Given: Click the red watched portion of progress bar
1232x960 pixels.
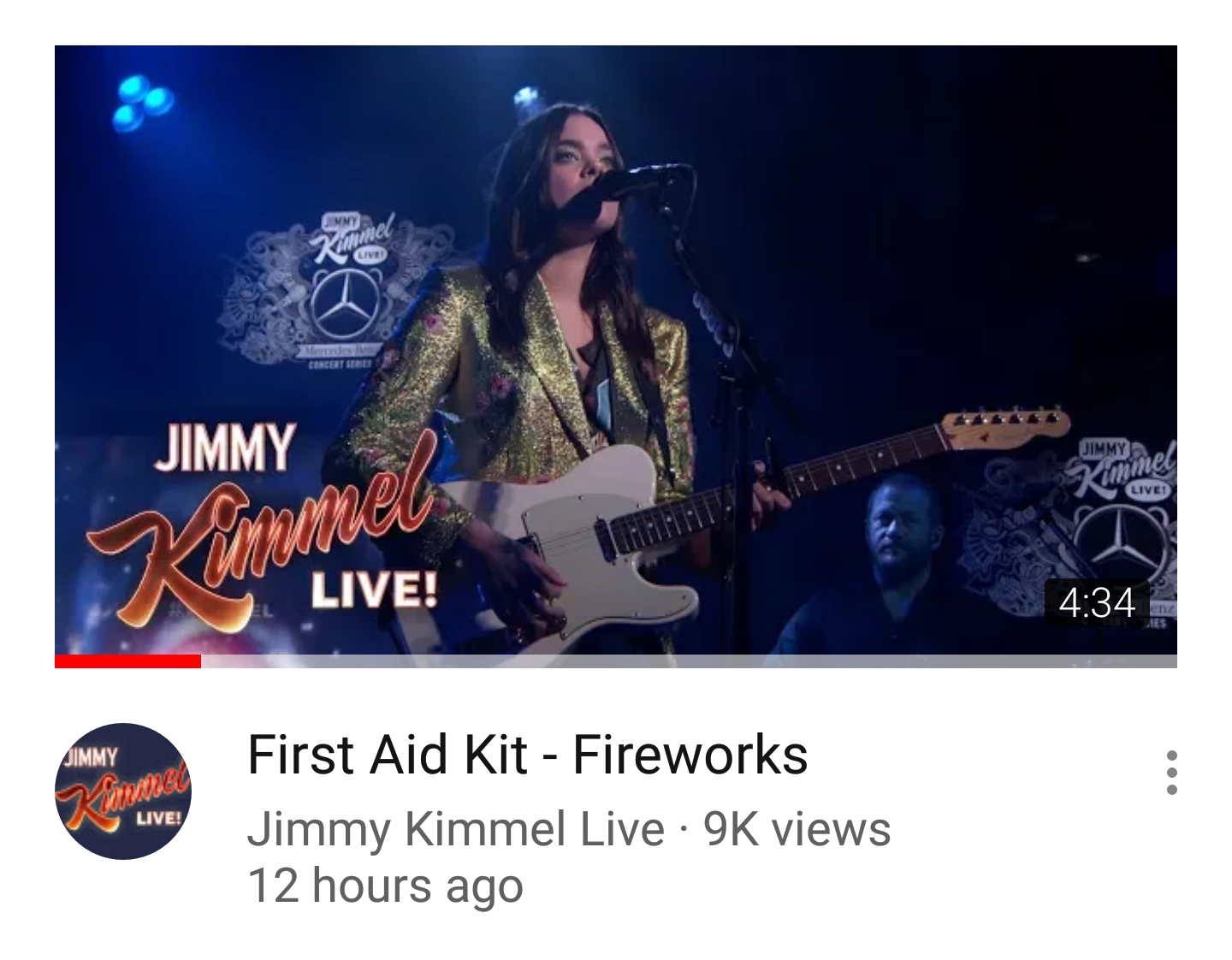Looking at the screenshot, I should click(x=127, y=661).
